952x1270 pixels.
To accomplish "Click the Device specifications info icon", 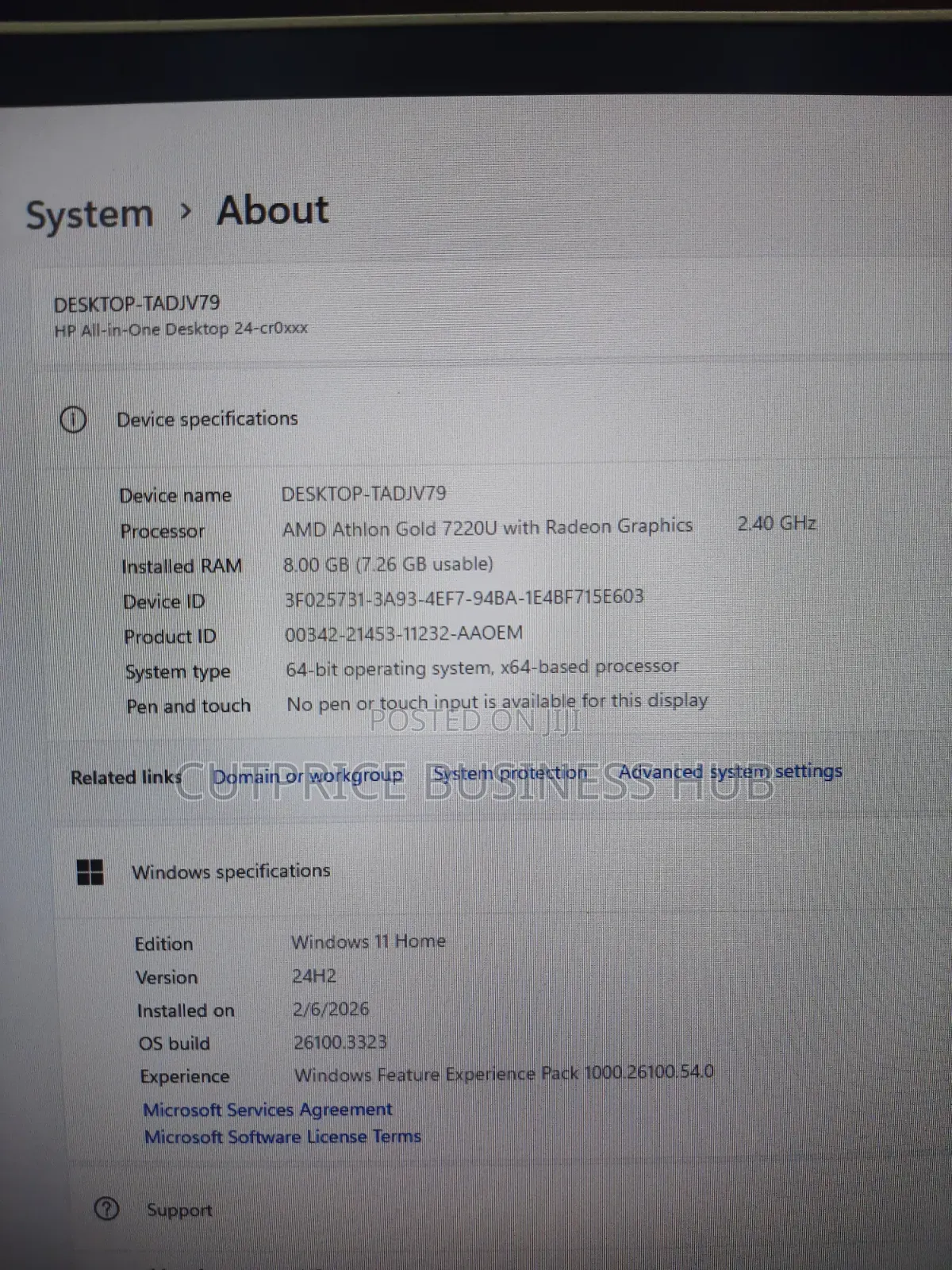I will pos(73,420).
